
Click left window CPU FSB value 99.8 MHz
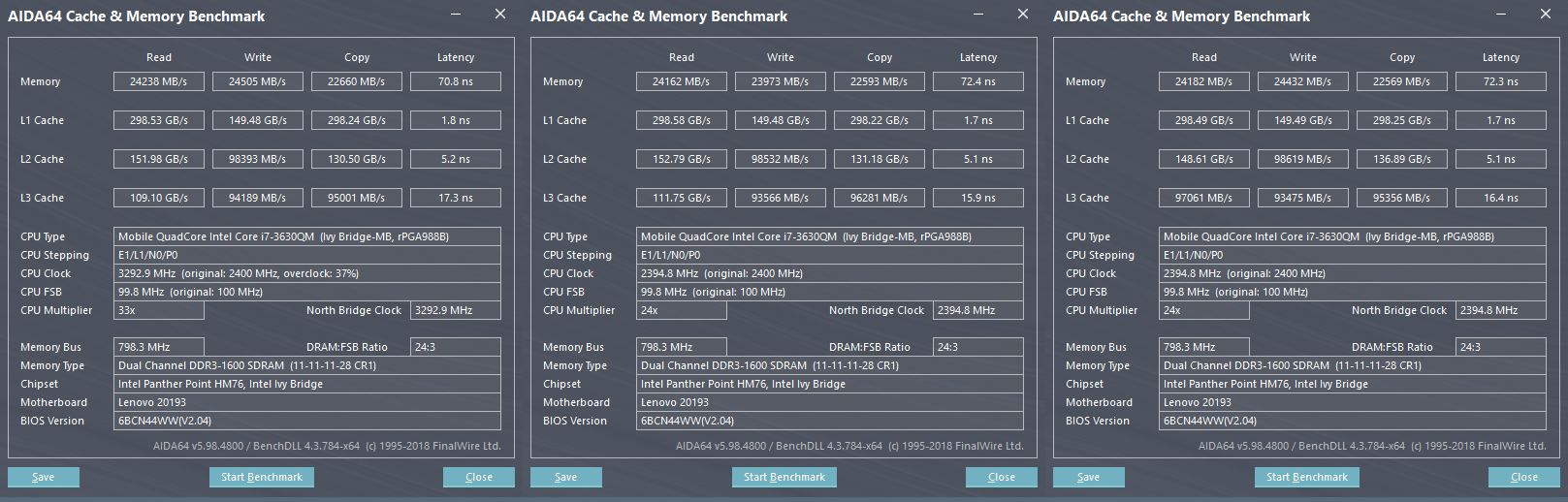point(307,292)
